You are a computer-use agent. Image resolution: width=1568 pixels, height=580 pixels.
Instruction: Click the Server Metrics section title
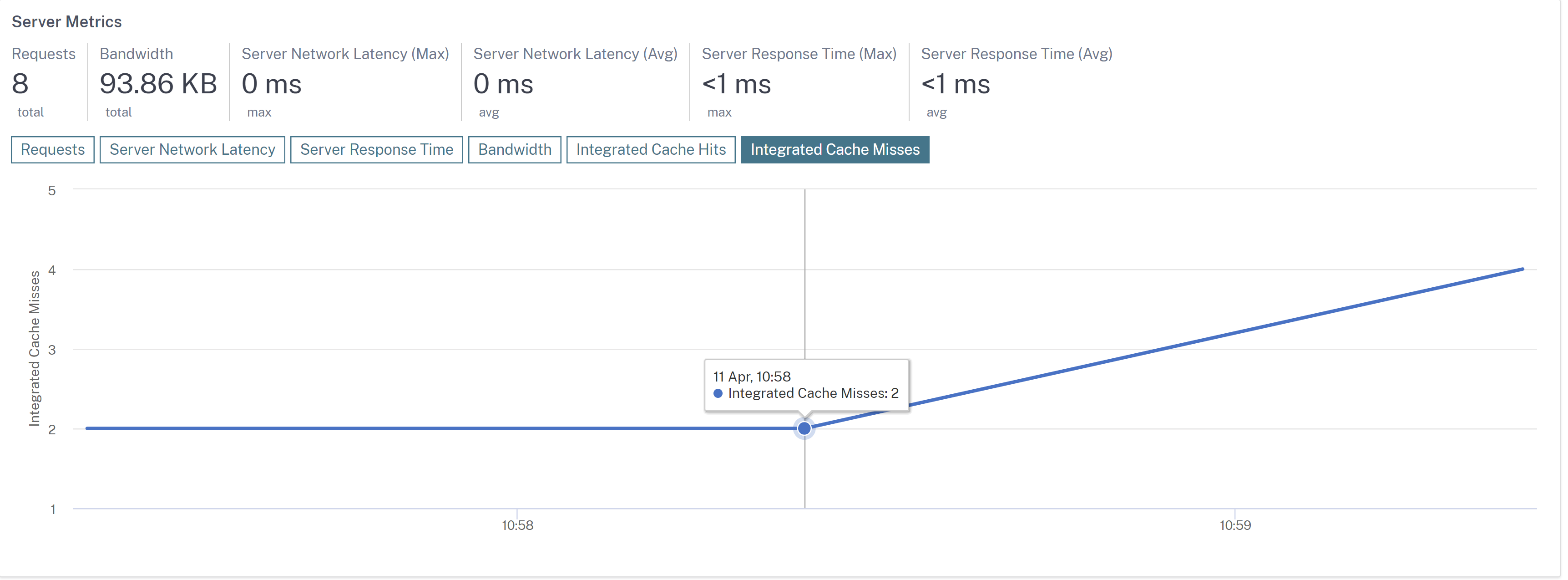click(67, 22)
